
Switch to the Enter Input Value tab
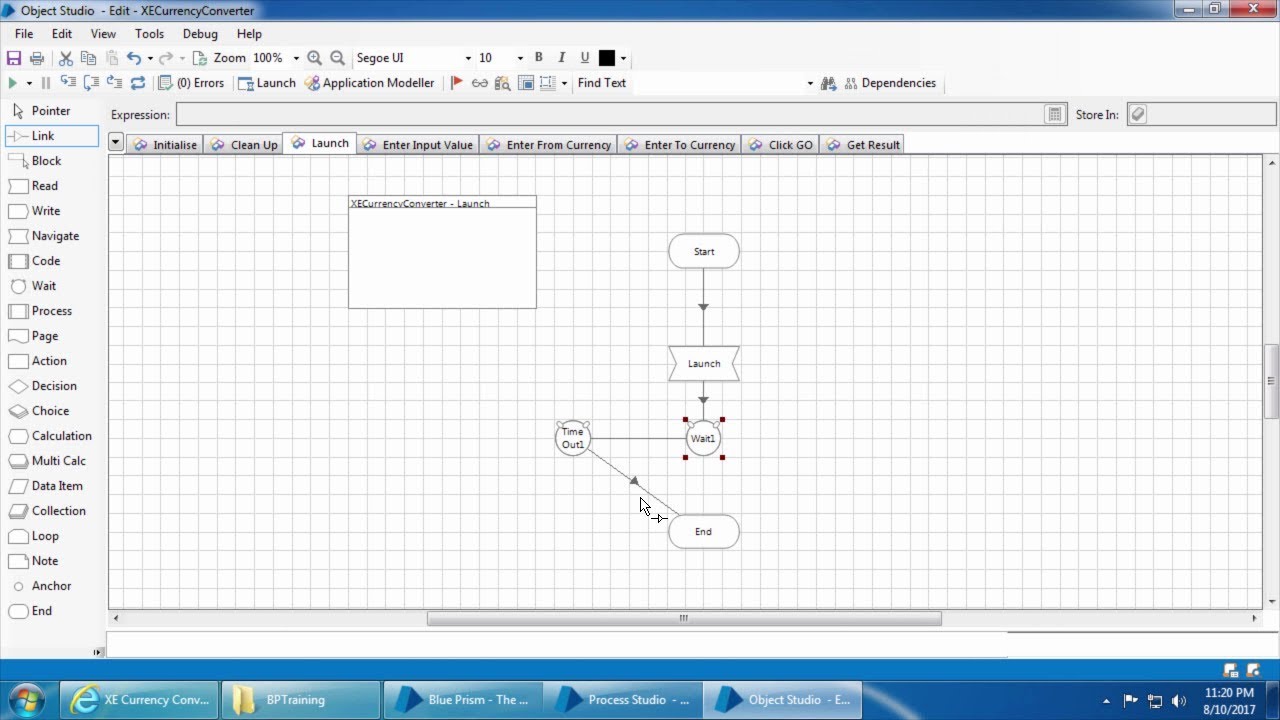point(417,145)
